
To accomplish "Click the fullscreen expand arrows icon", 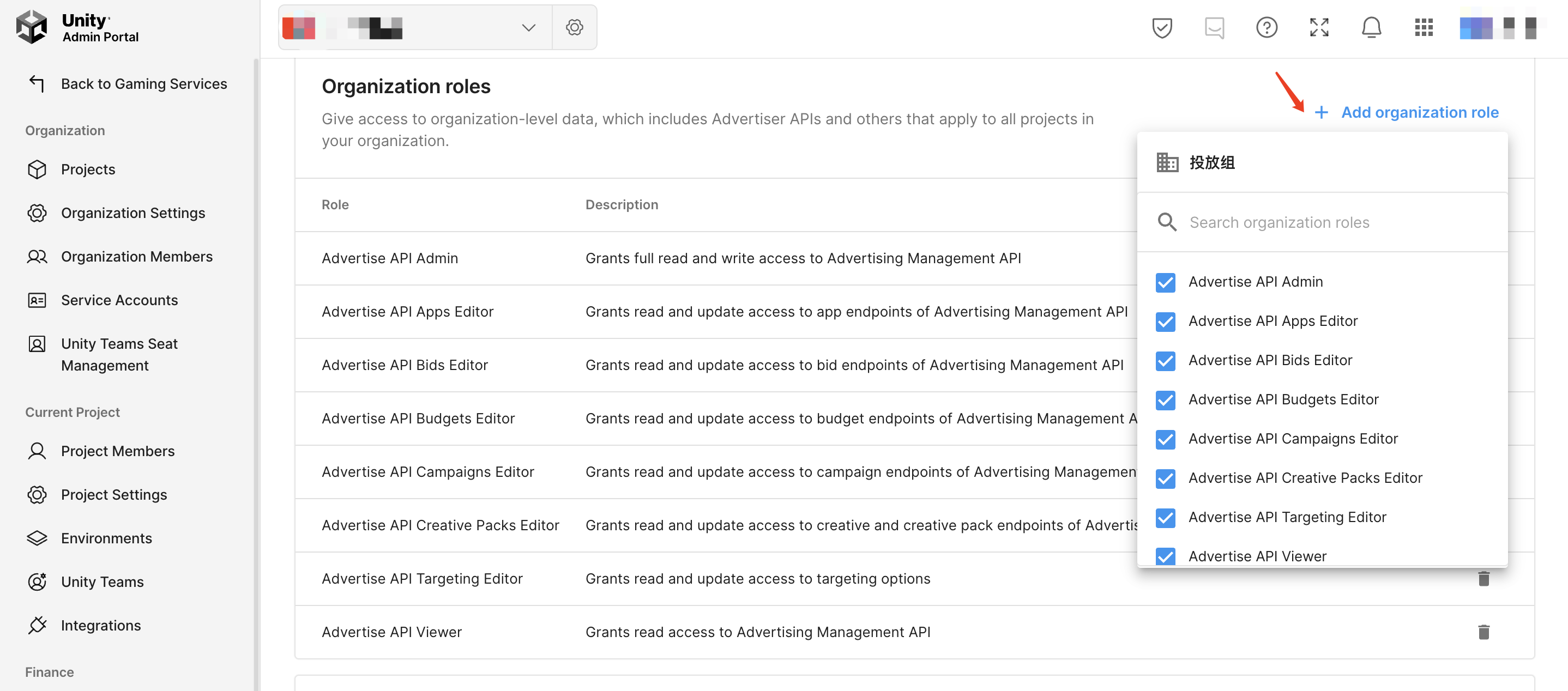I will [x=1319, y=27].
